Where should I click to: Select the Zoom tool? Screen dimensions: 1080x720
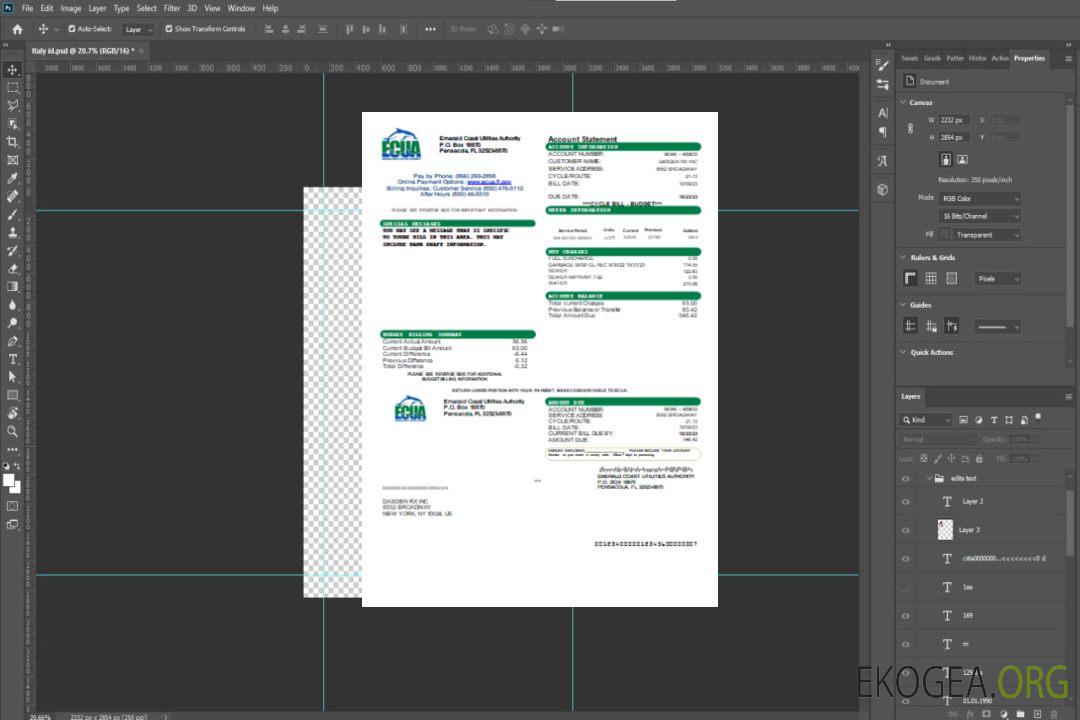point(13,431)
